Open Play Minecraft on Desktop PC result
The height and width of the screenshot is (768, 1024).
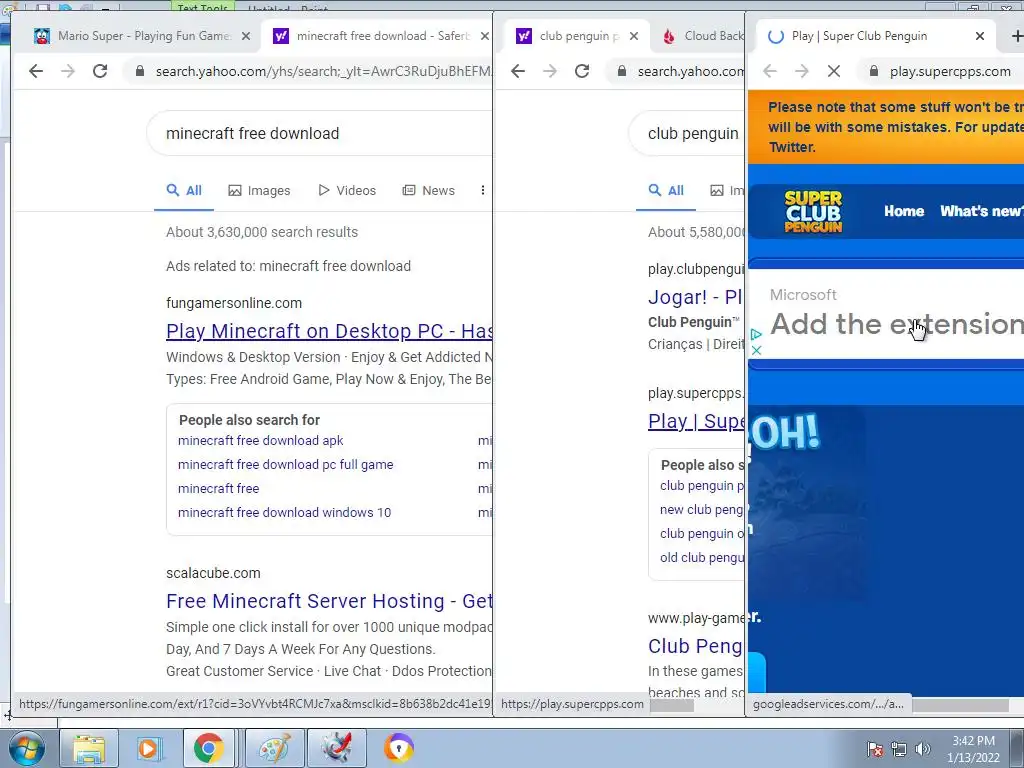(329, 331)
